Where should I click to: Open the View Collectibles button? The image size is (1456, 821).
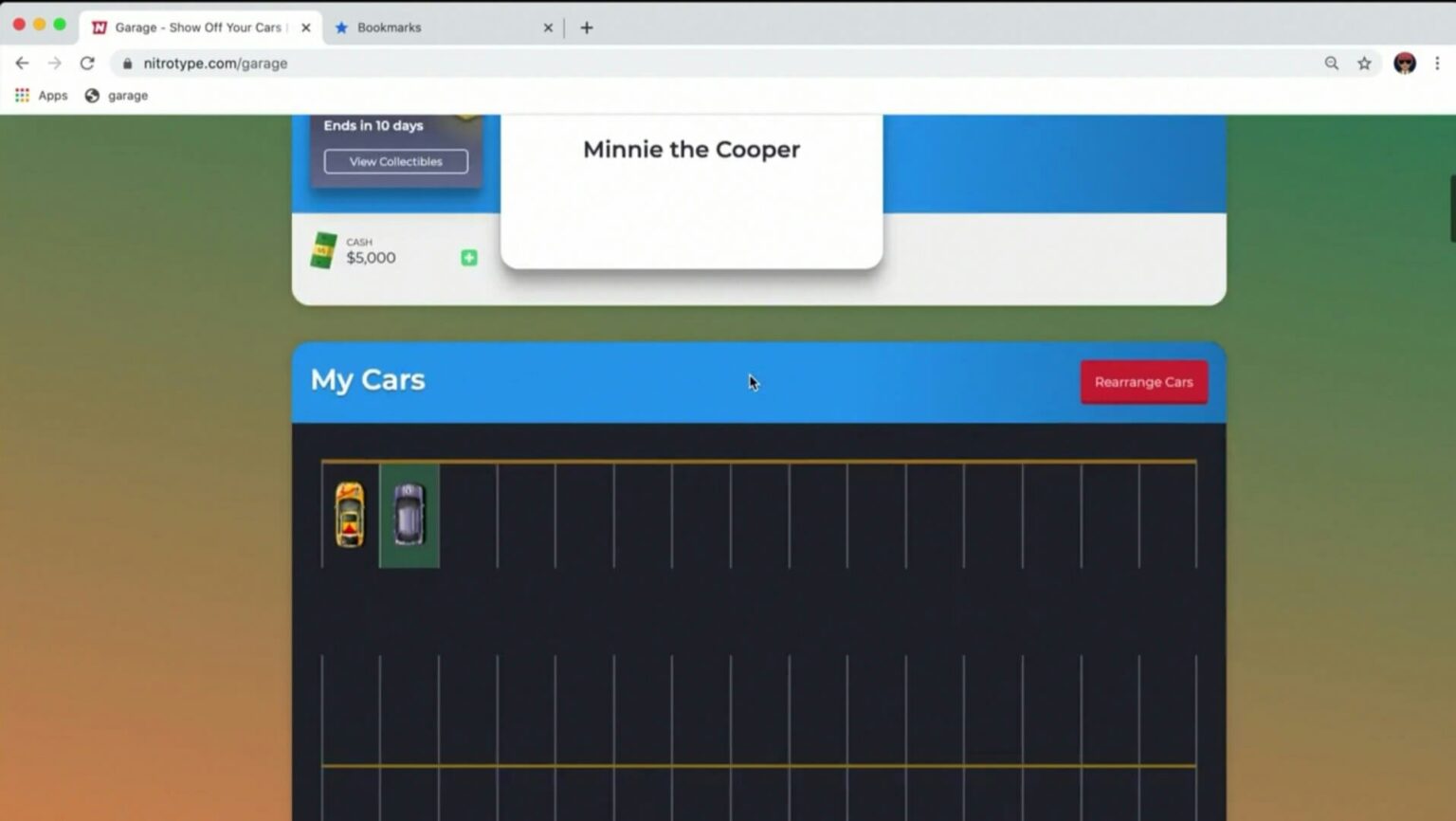click(395, 161)
